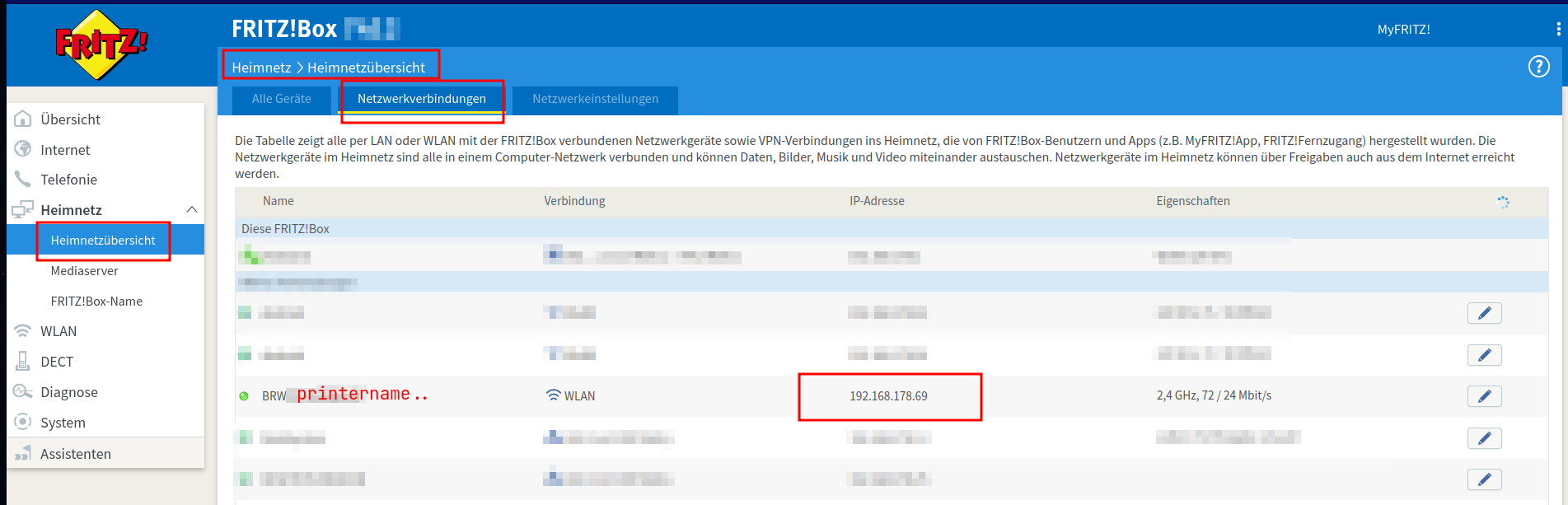Click the IP address 192.168.178.69
Screen dimensions: 1568x505
tap(888, 396)
